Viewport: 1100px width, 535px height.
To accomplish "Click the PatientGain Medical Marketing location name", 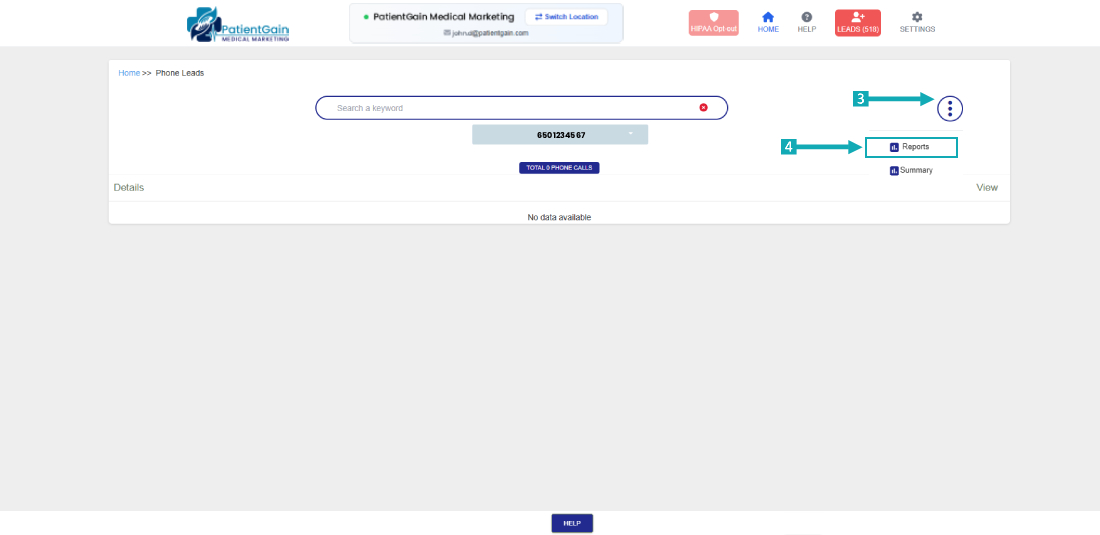I will click(444, 17).
